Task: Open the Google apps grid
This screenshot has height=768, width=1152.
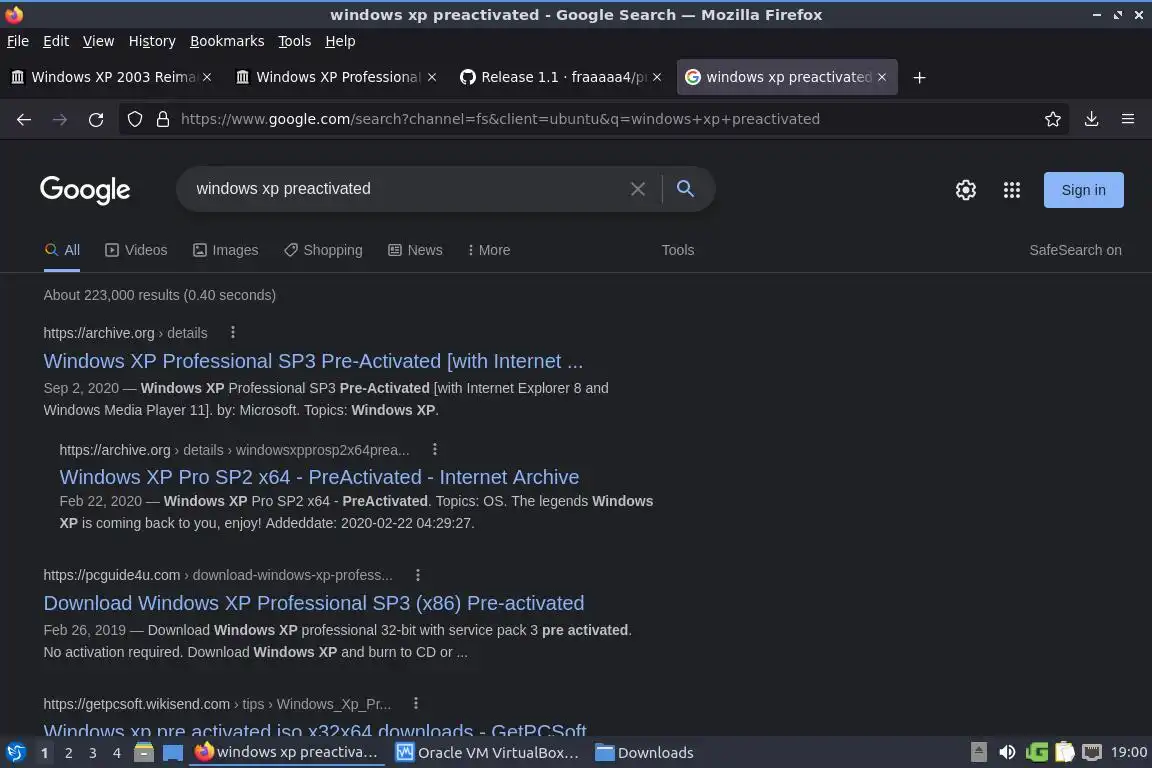Action: pos(1012,190)
